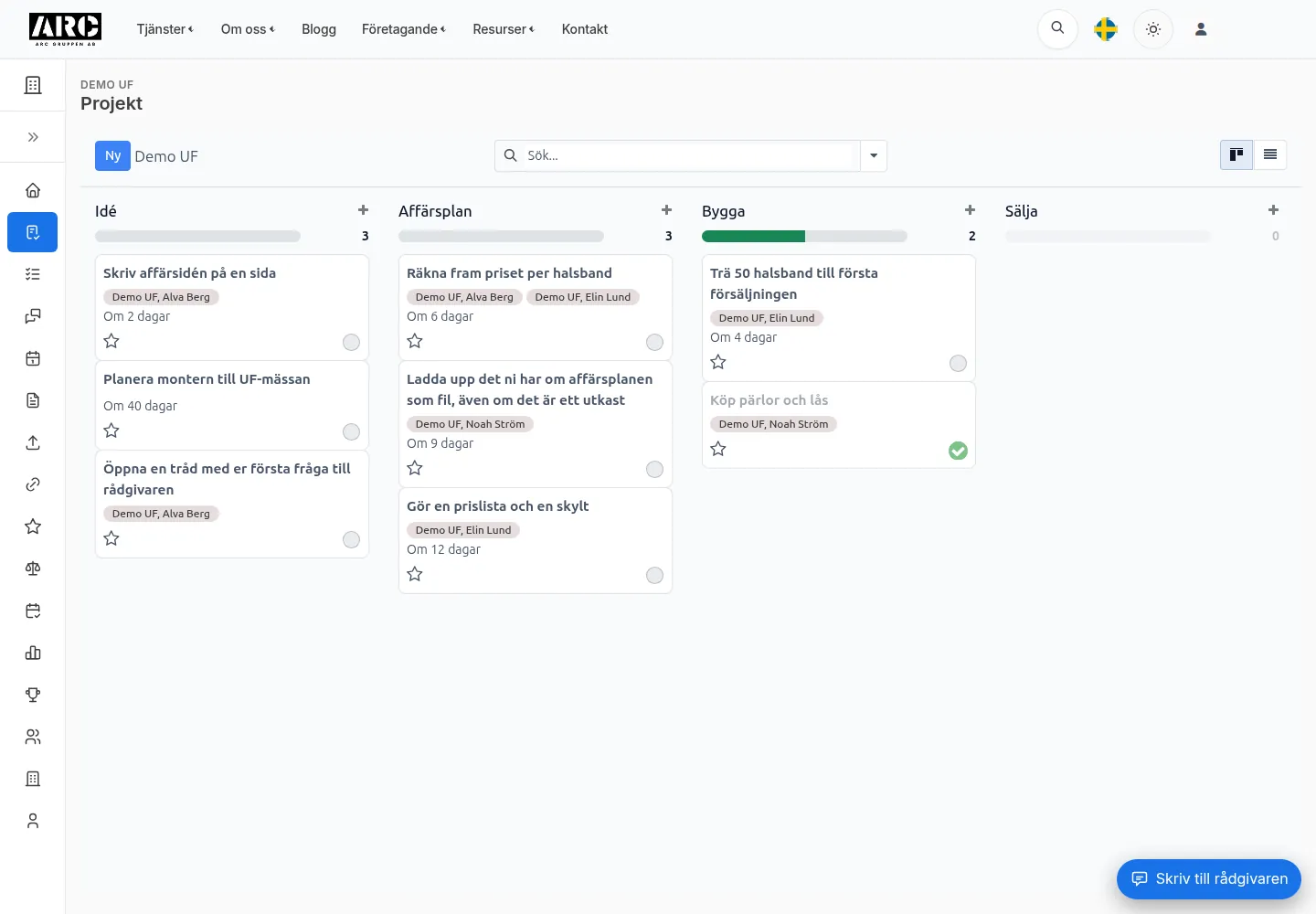Image resolution: width=1316 pixels, height=914 pixels.
Task: Click 'Skriv till rådgivaren' chat button
Action: 1209,879
